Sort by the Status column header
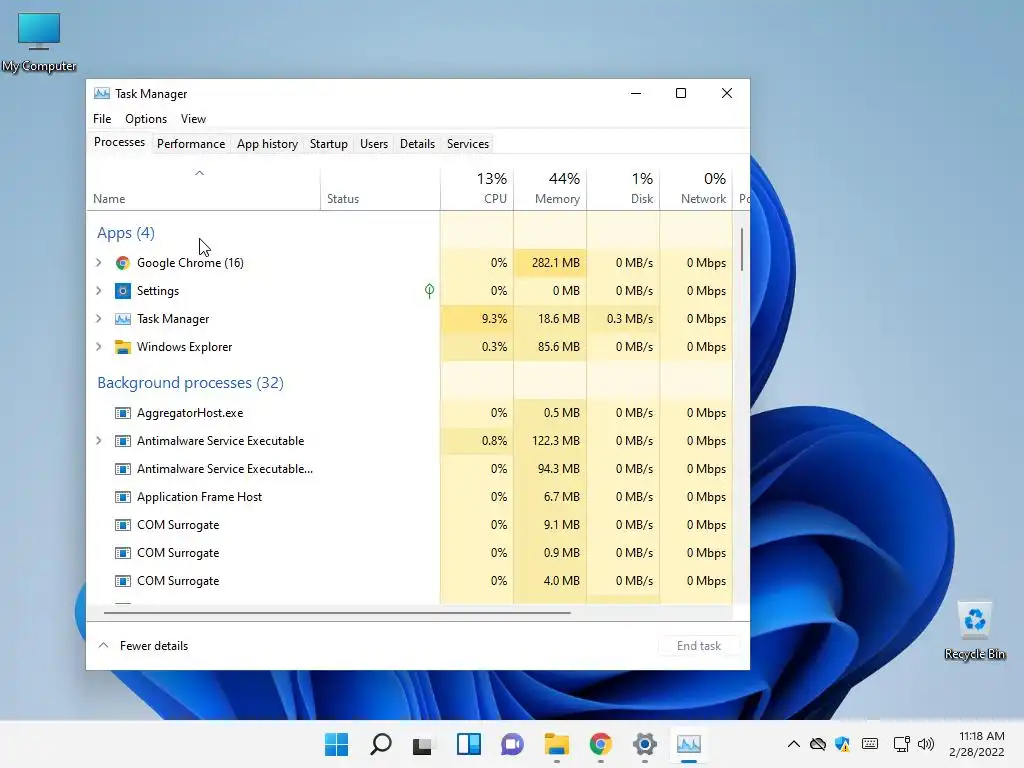This screenshot has height=768, width=1024. click(x=380, y=188)
